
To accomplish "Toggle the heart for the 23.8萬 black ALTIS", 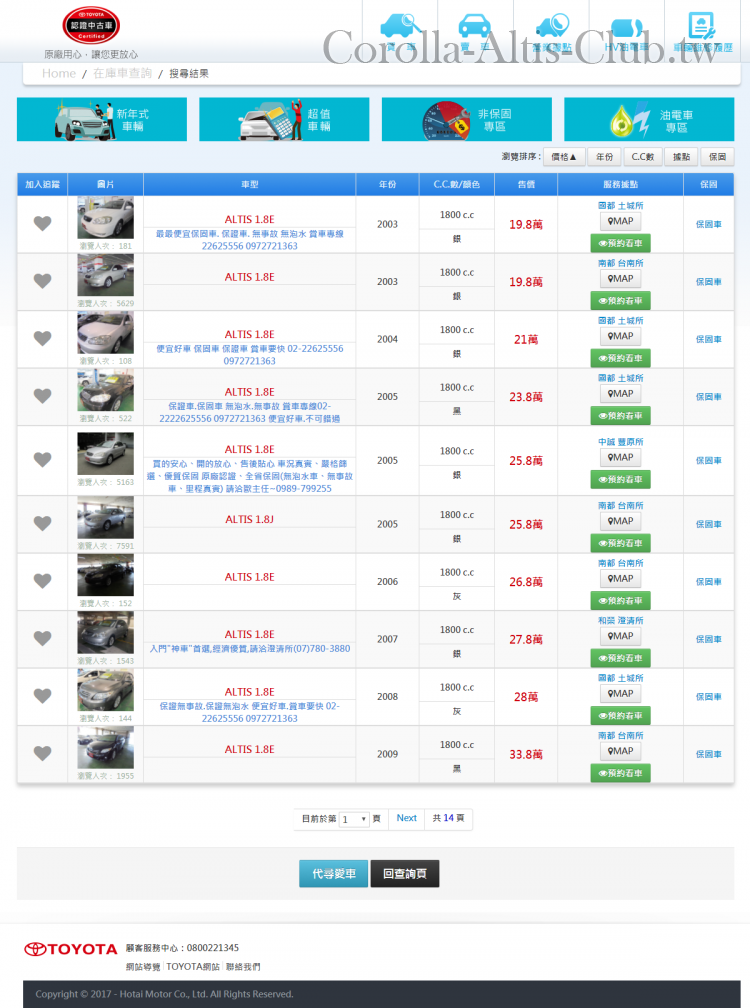I will (42, 396).
